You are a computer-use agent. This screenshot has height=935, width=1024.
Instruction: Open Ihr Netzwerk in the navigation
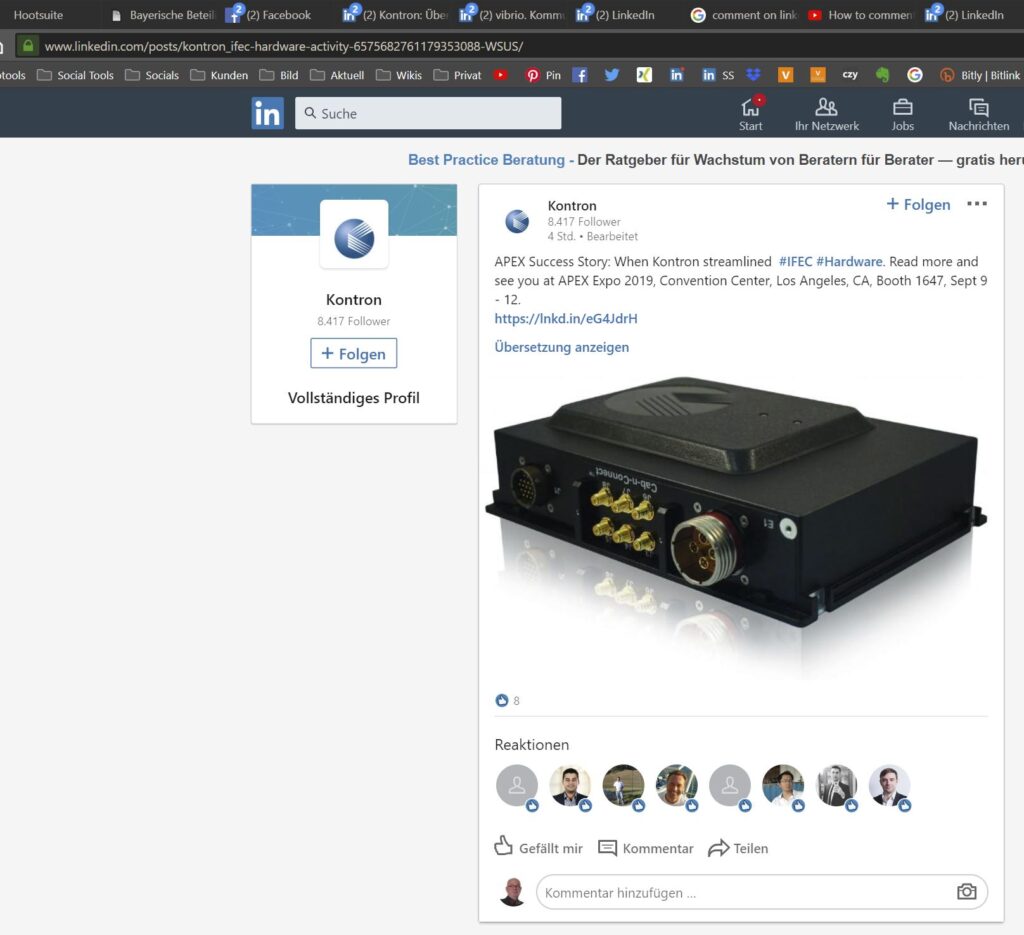tap(826, 108)
